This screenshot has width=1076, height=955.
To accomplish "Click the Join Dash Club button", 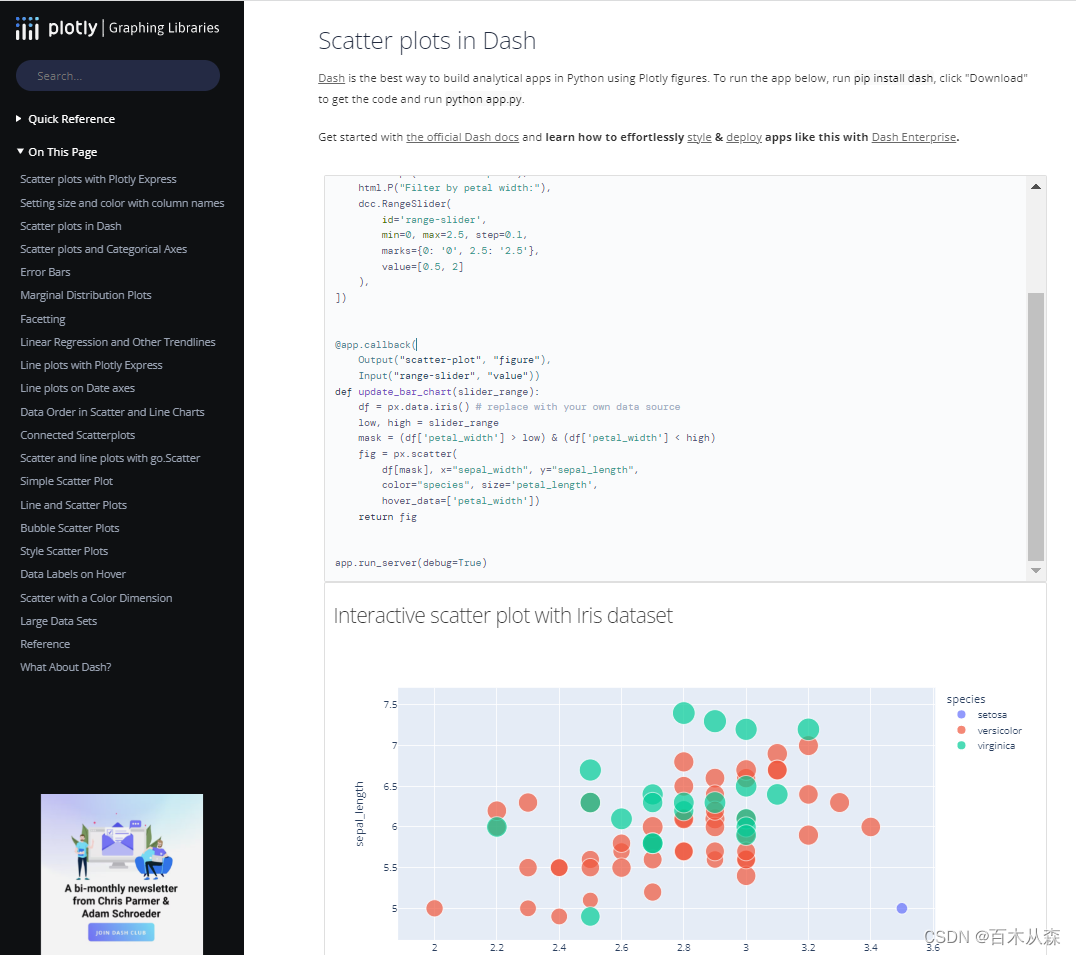I will [121, 932].
